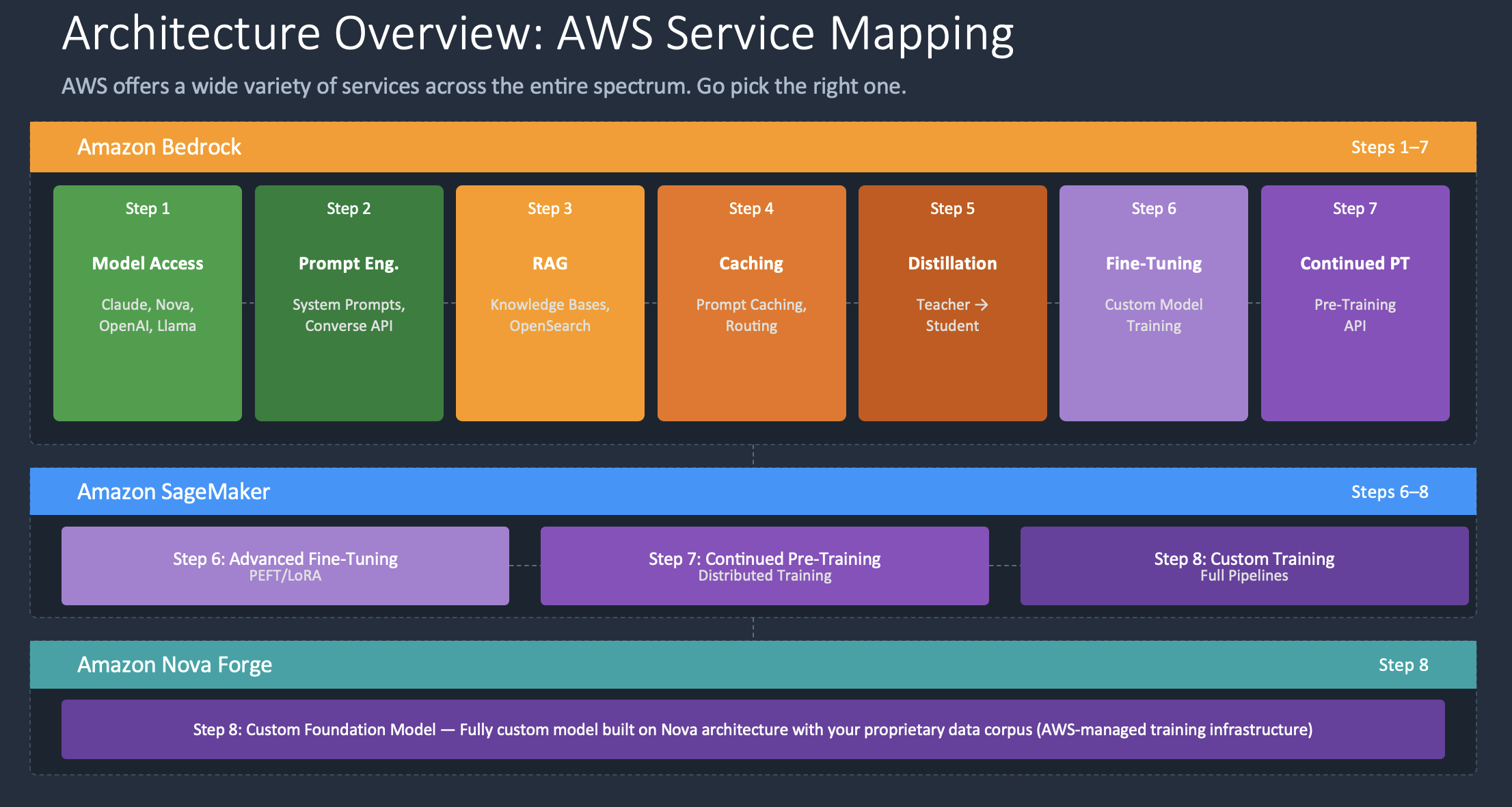
Task: Select the Step 4 Caching card
Action: [x=751, y=303]
